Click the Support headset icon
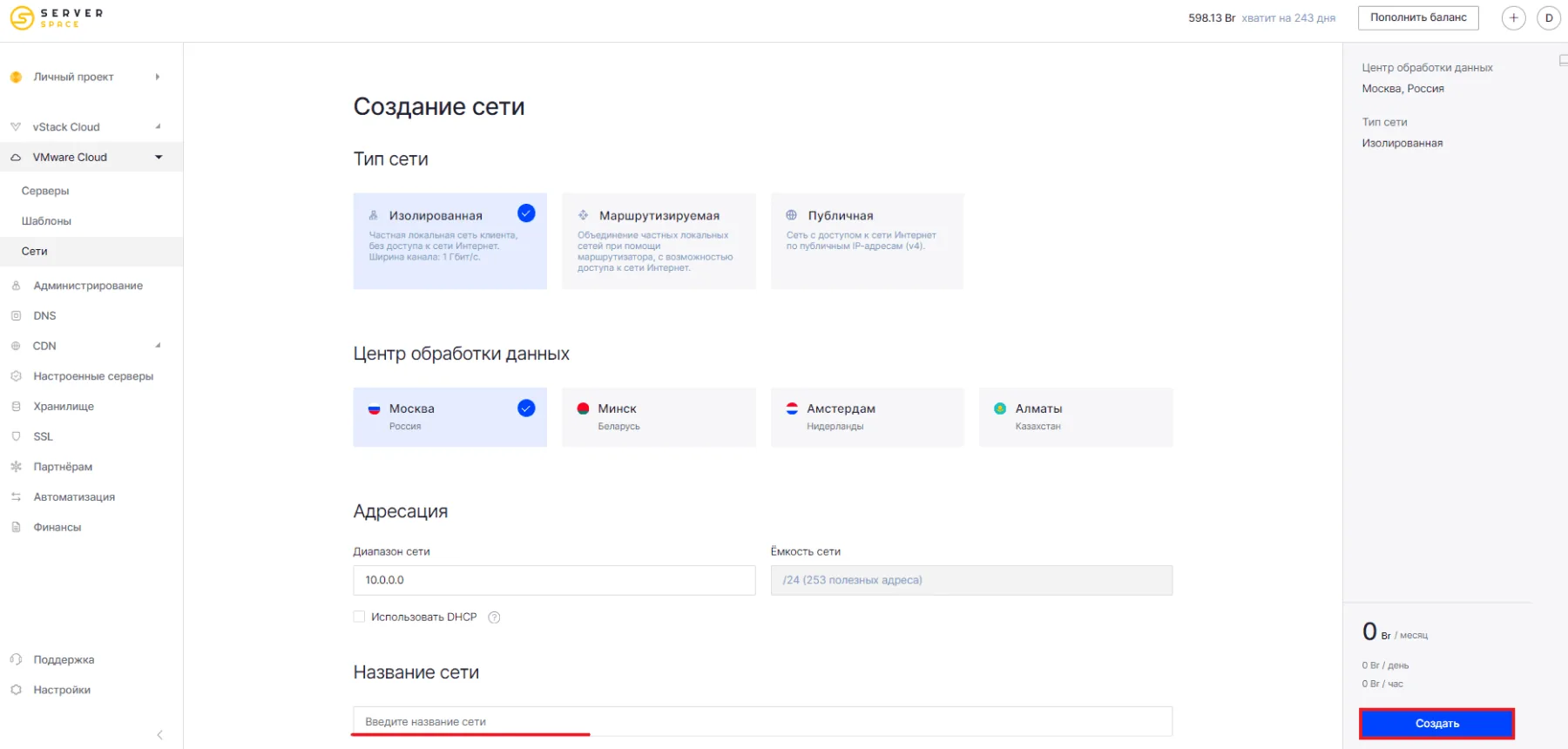 (x=16, y=659)
